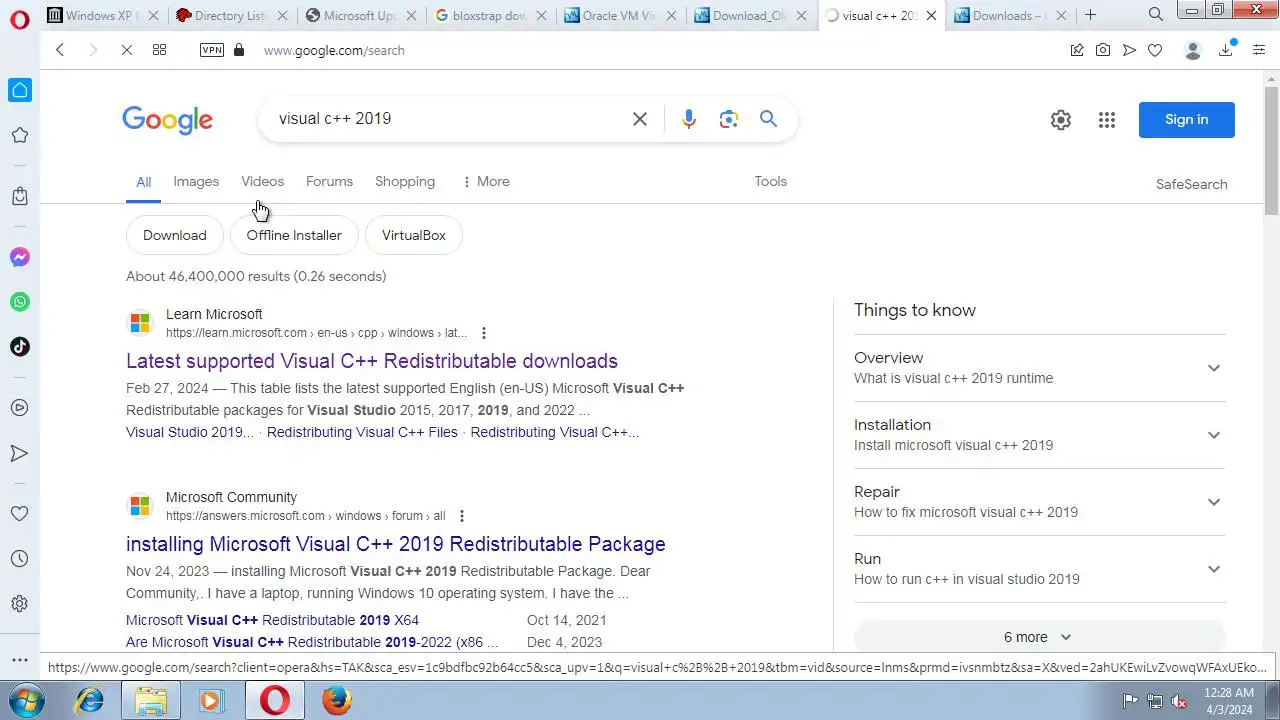Search by image with the Google Lens icon
The image size is (1280, 720).
tap(729, 119)
